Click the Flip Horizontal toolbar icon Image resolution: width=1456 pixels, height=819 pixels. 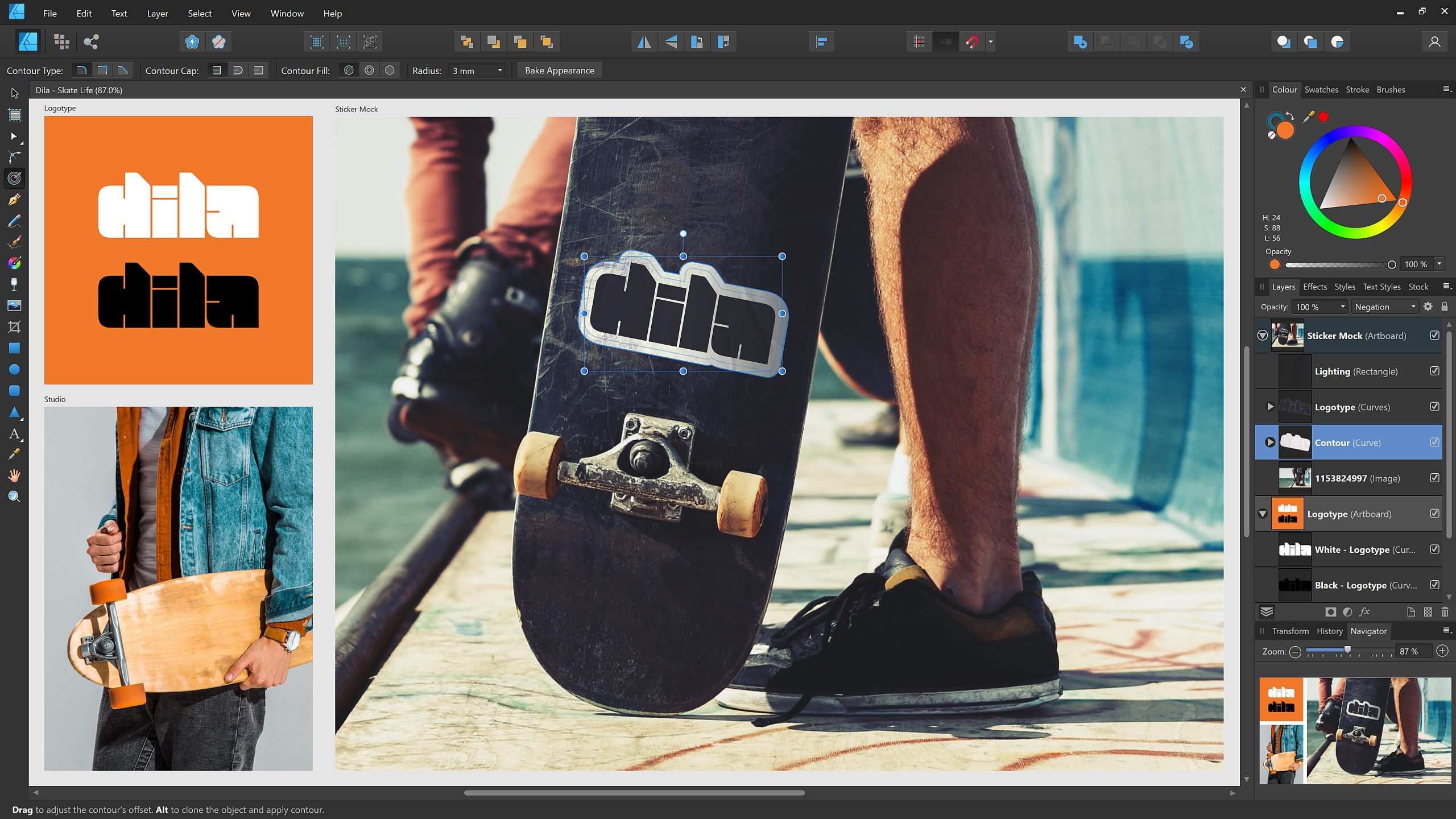(x=643, y=41)
